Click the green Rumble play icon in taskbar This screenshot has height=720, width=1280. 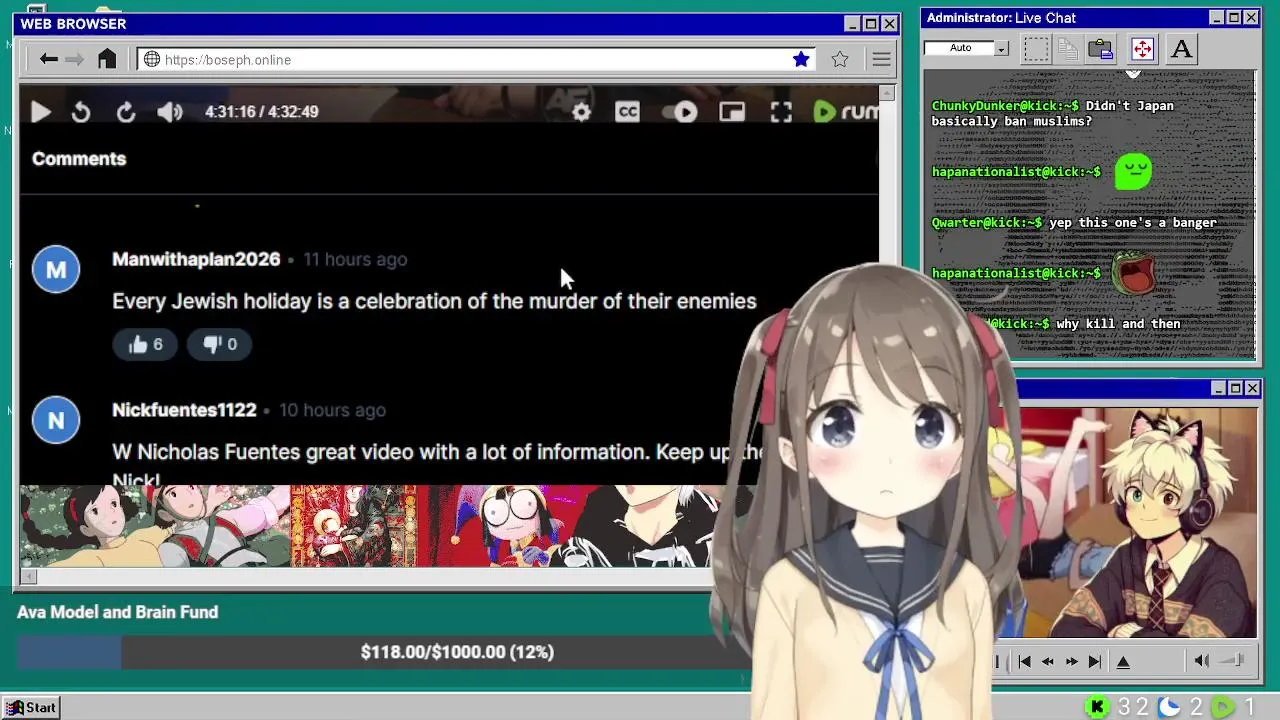[x=1222, y=707]
